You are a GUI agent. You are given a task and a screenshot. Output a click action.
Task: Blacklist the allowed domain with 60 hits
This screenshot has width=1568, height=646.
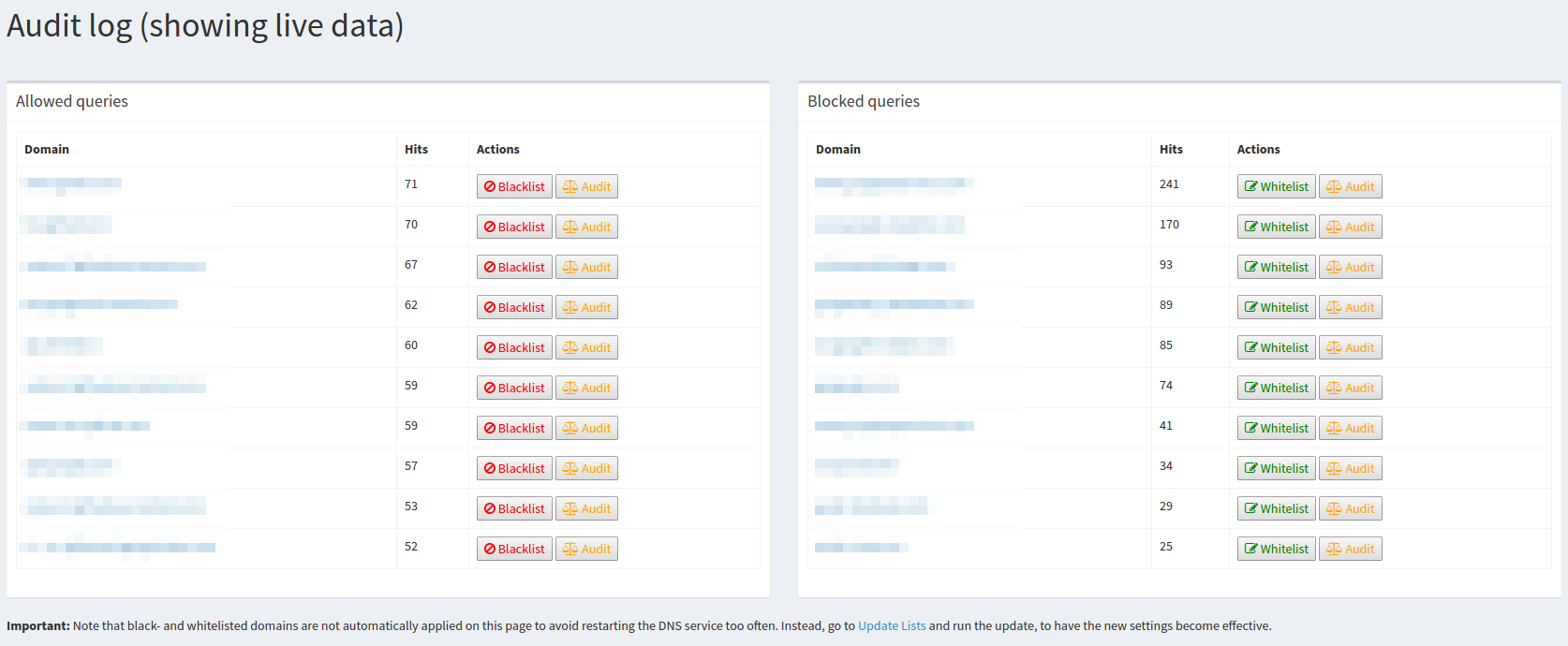pyautogui.click(x=514, y=347)
